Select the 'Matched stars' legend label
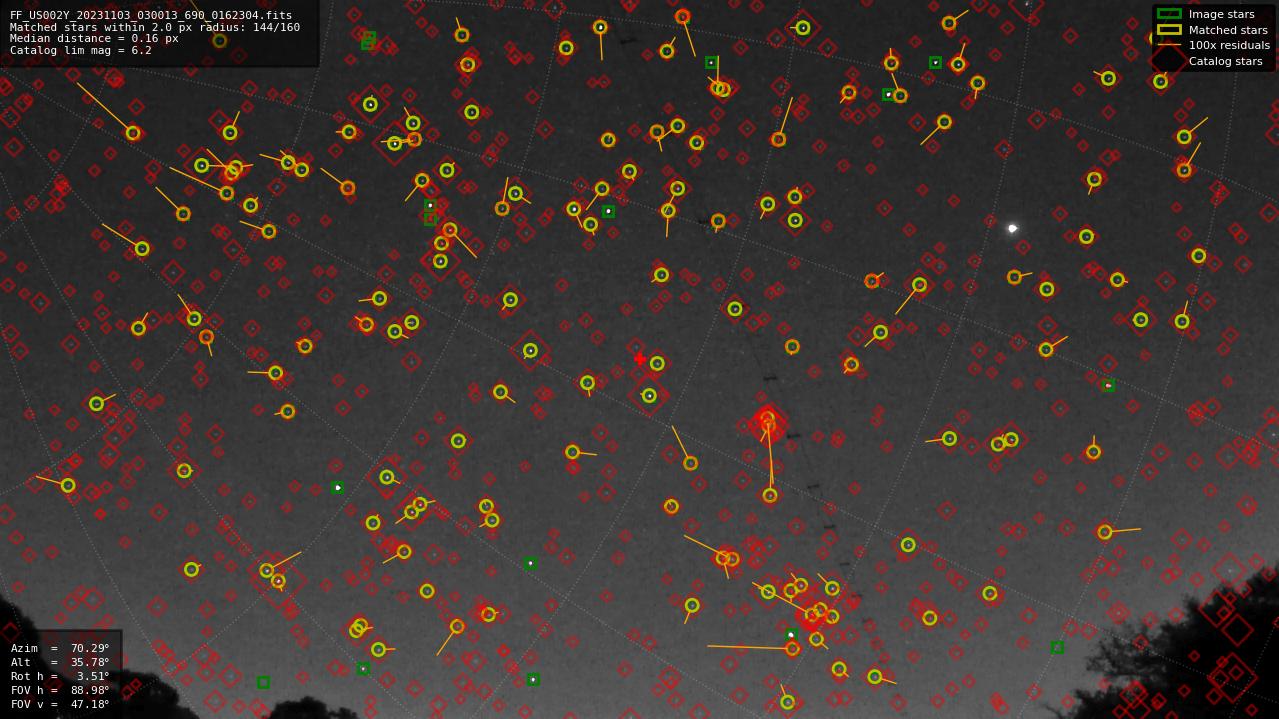Viewport: 1279px width, 719px height. coord(1228,30)
